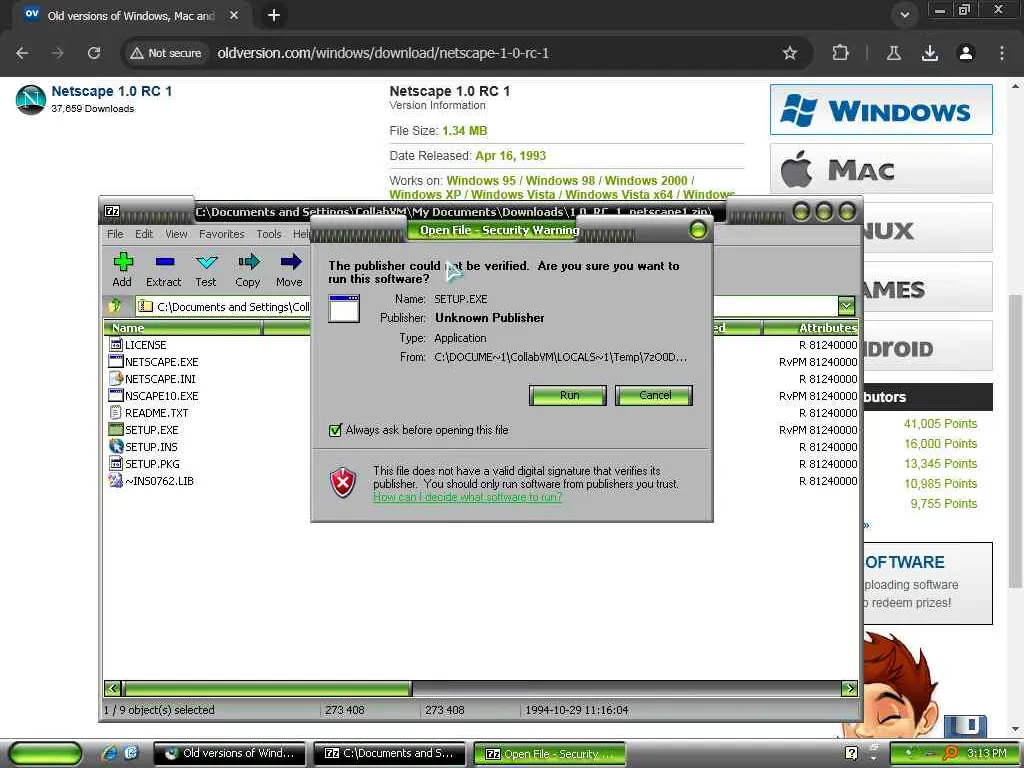Select the SETUP.PKG file icon

pos(116,464)
